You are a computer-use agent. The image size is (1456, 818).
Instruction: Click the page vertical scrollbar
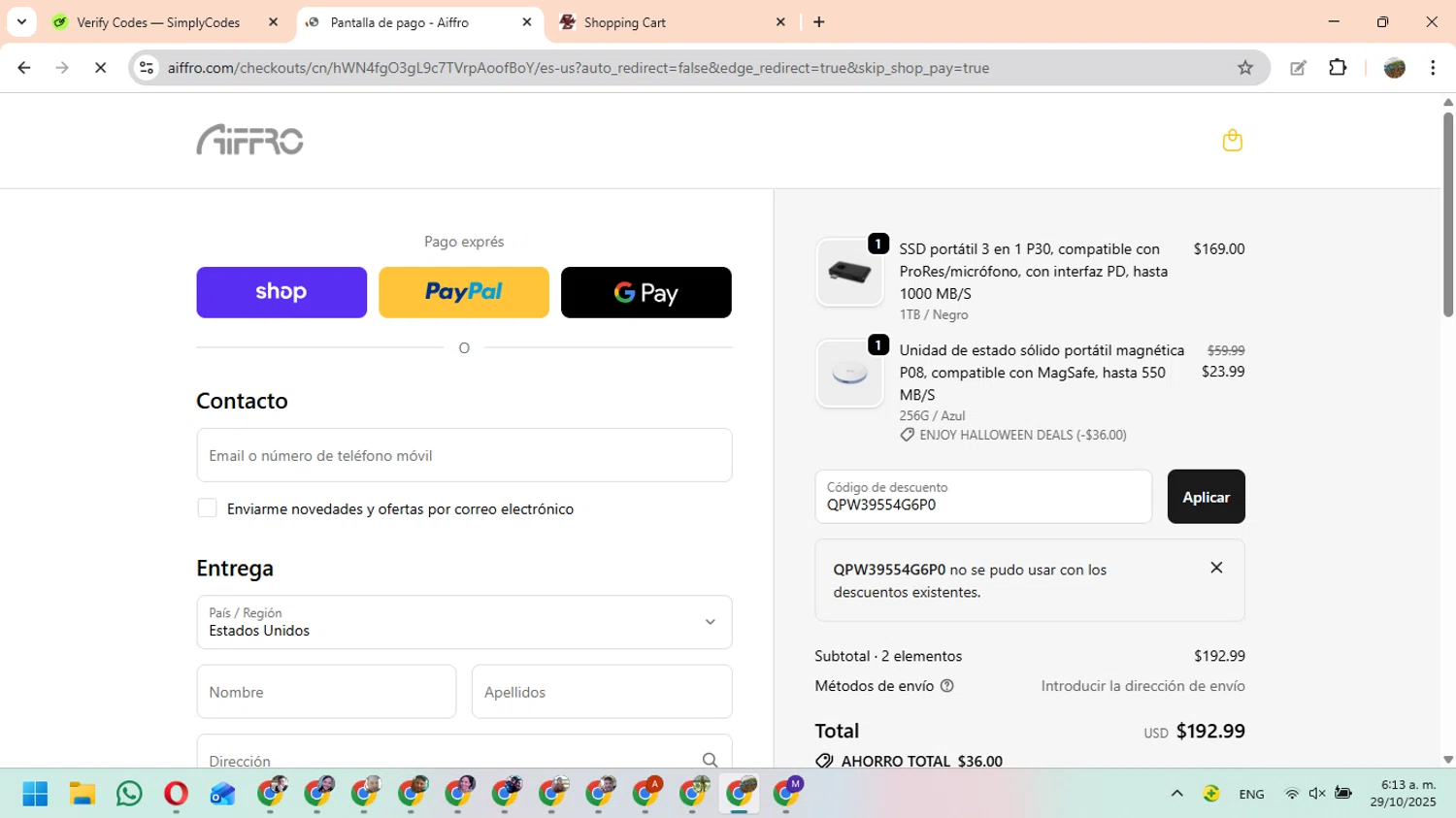(x=1448, y=214)
